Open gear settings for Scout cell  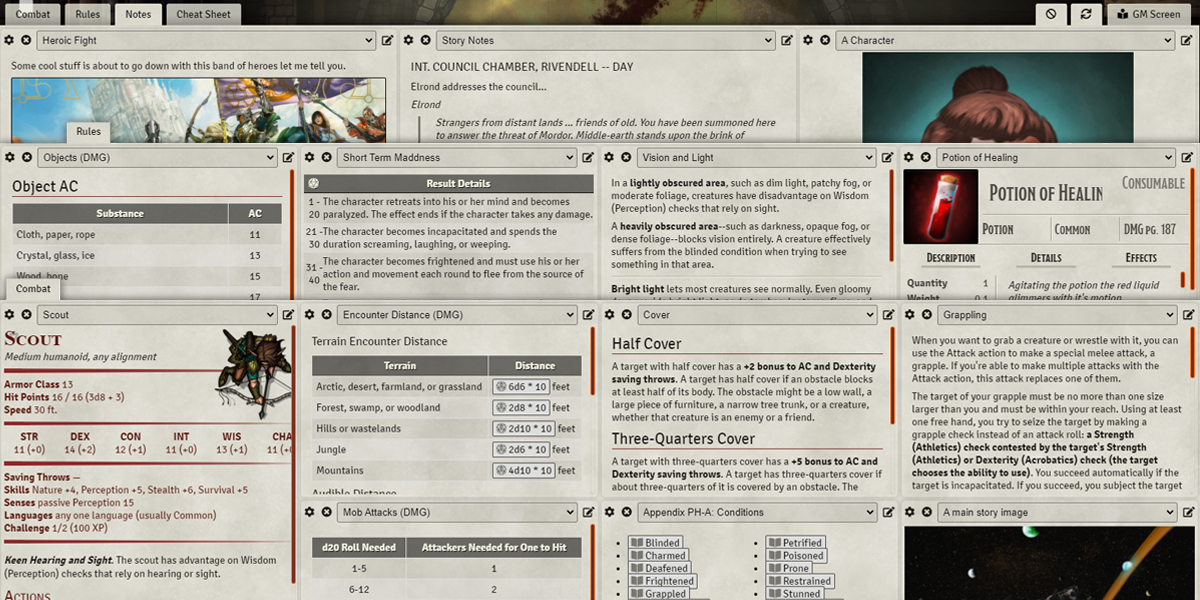tap(10, 315)
